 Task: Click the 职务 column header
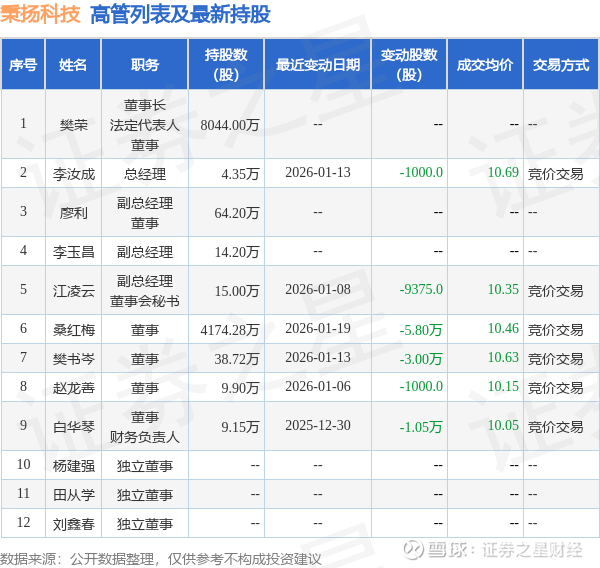click(145, 65)
